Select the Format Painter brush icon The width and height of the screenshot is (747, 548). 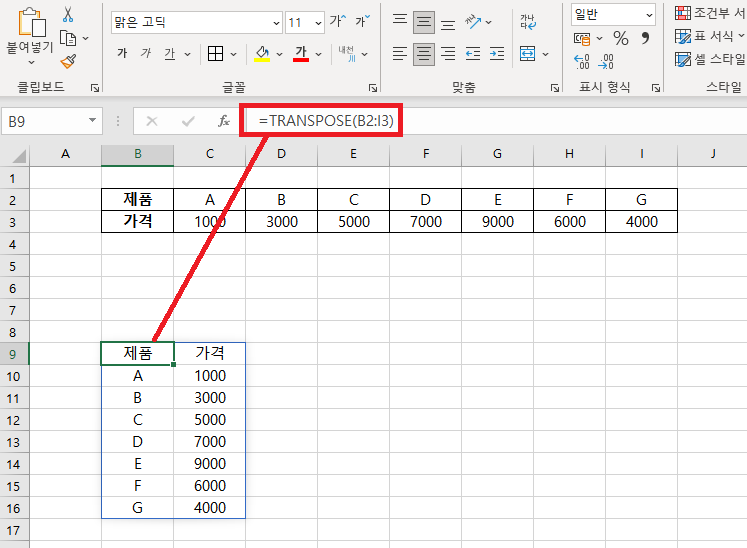68,61
